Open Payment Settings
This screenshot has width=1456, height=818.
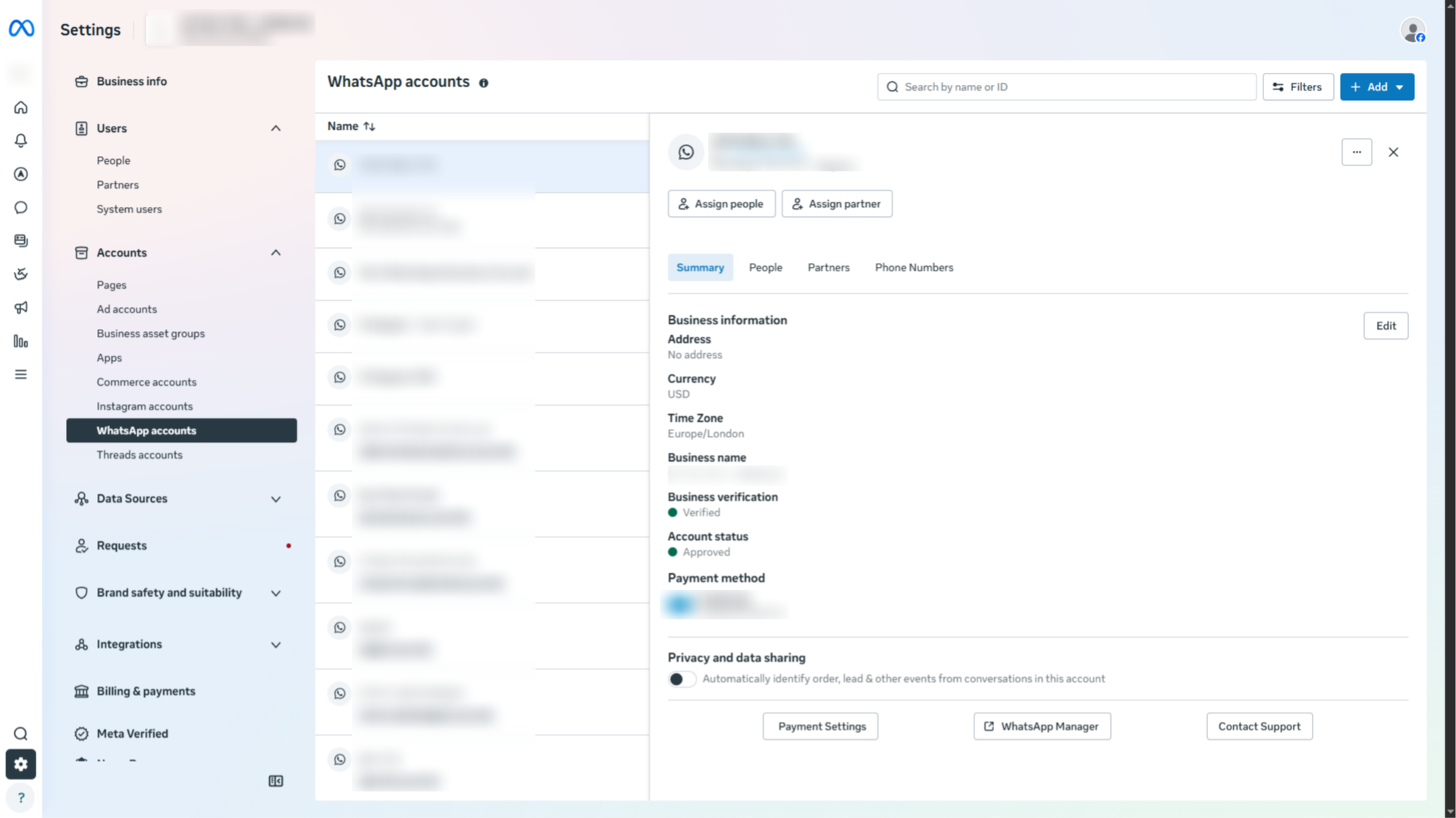coord(821,726)
